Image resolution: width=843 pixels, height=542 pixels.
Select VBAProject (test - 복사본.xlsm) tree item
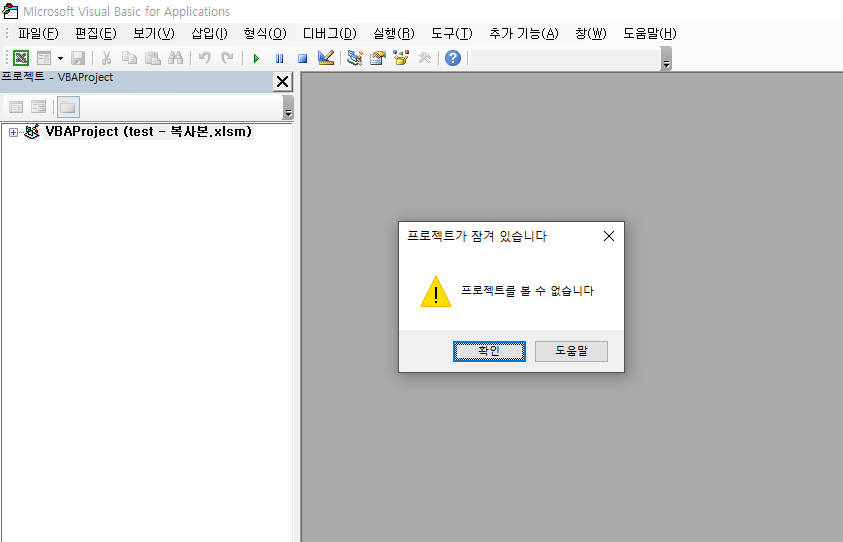(x=148, y=131)
